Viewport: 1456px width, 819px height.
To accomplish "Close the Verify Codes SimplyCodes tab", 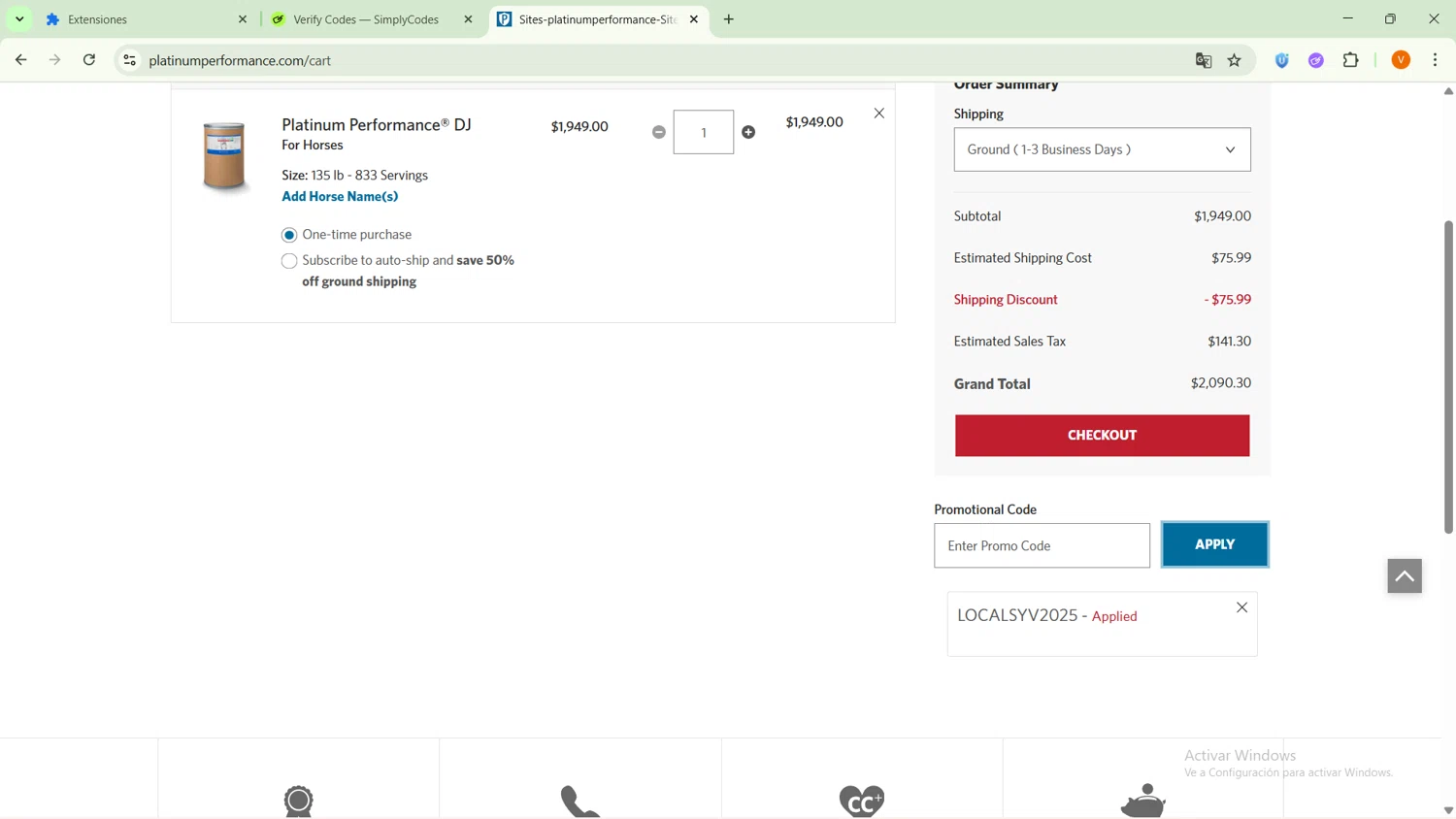I will tap(468, 19).
